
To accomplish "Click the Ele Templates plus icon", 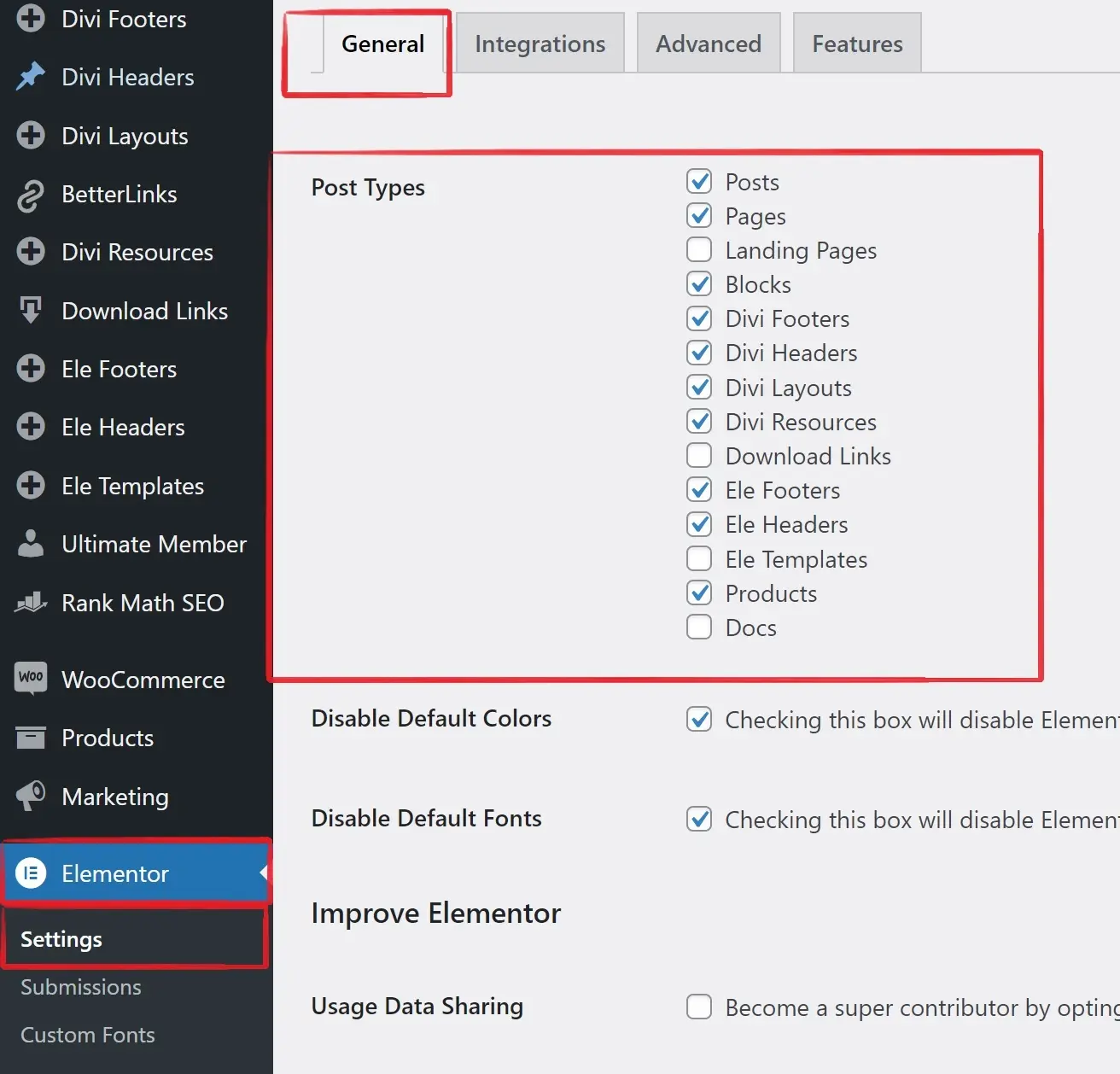I will (31, 485).
